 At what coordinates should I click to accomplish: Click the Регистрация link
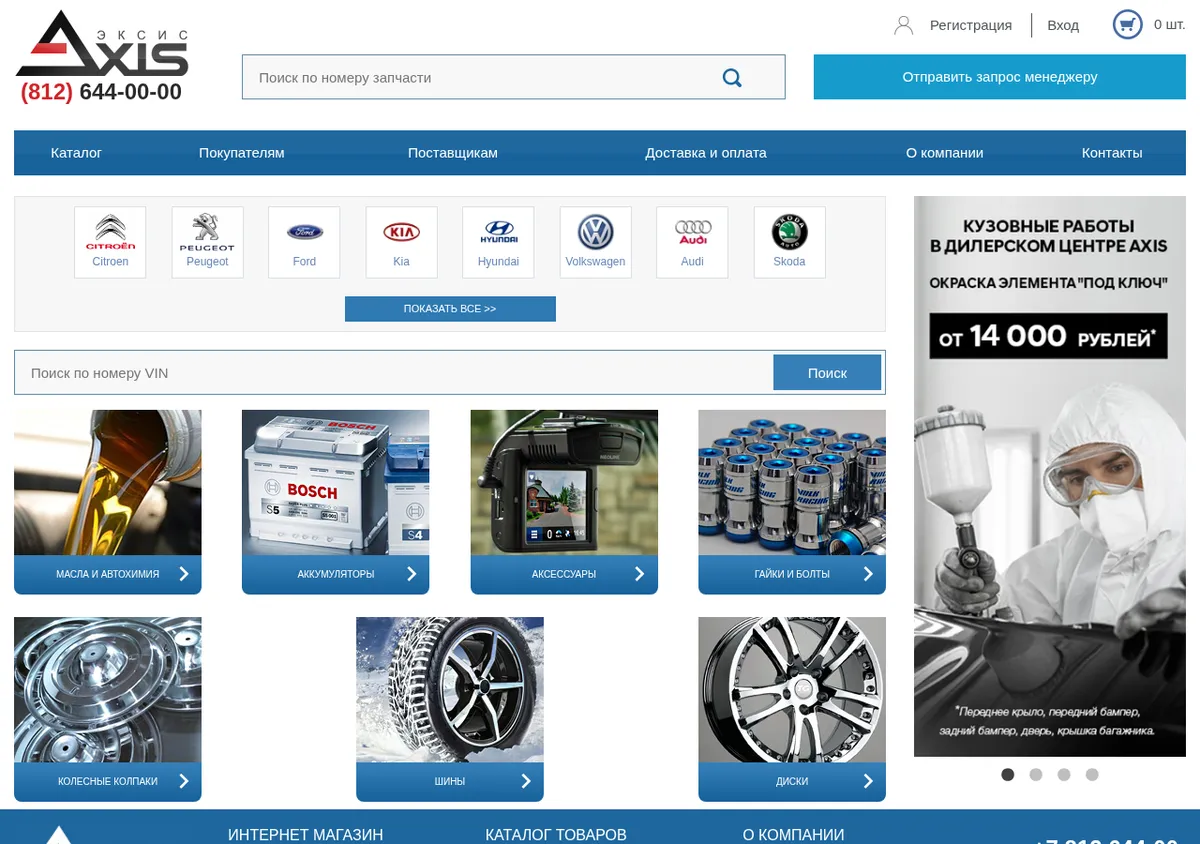point(971,25)
